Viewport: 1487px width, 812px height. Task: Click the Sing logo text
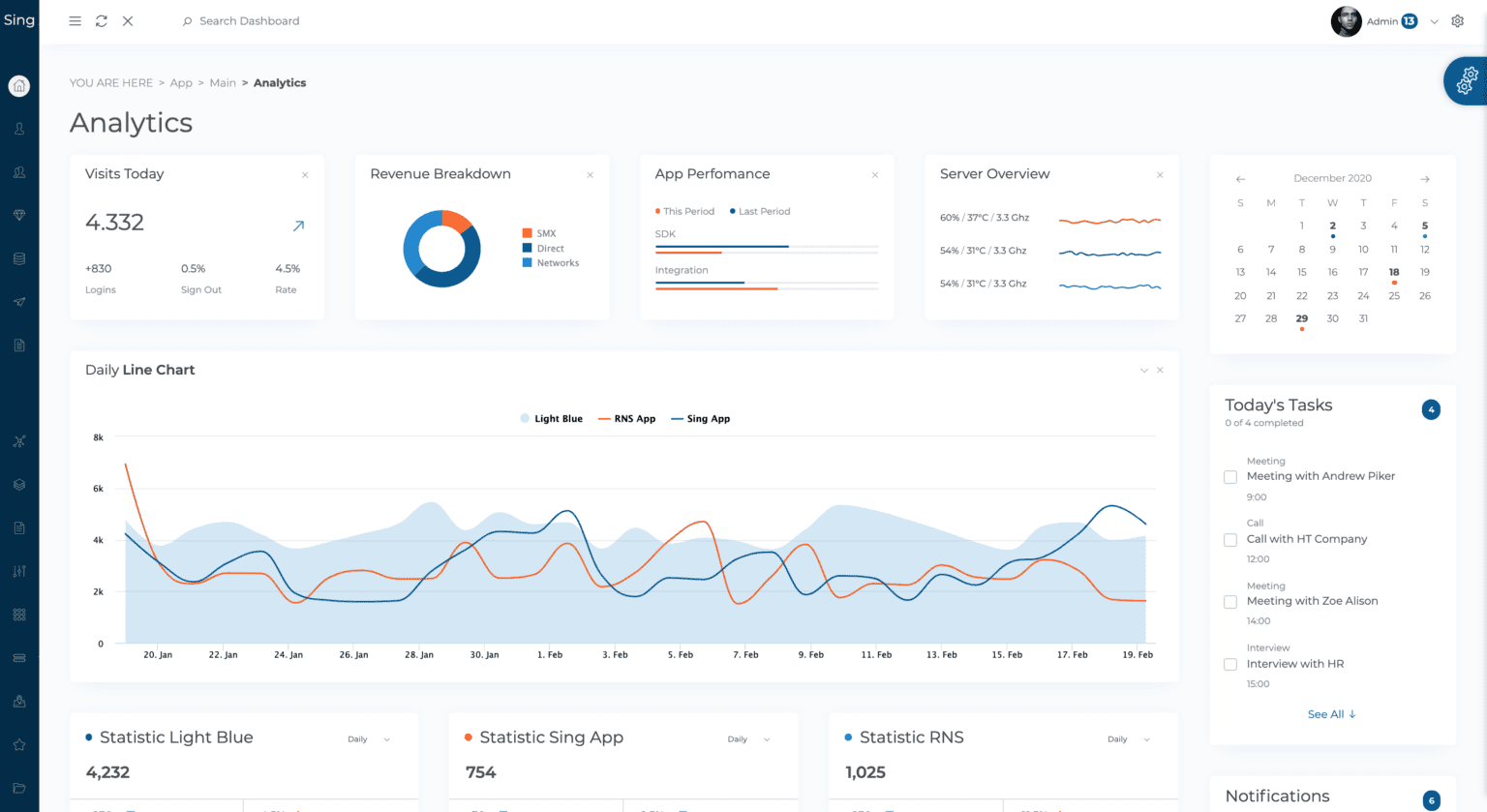pyautogui.click(x=19, y=19)
